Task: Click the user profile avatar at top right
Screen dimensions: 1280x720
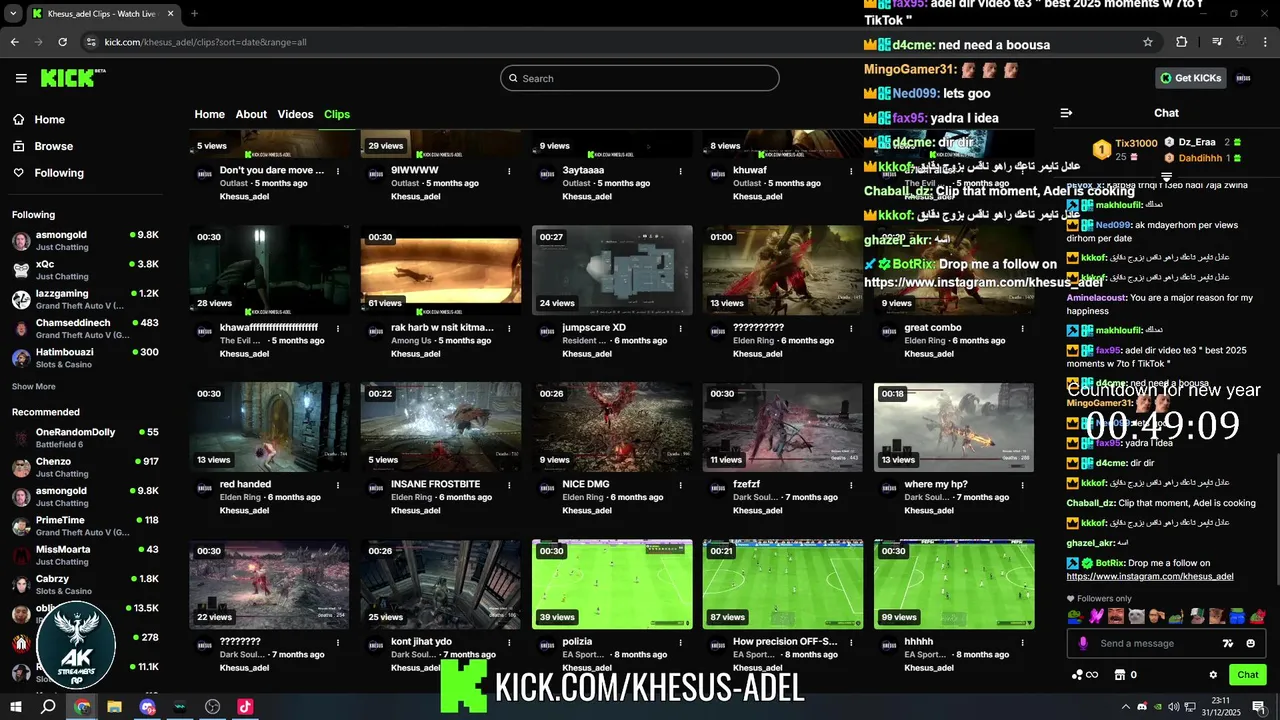Action: click(1243, 78)
